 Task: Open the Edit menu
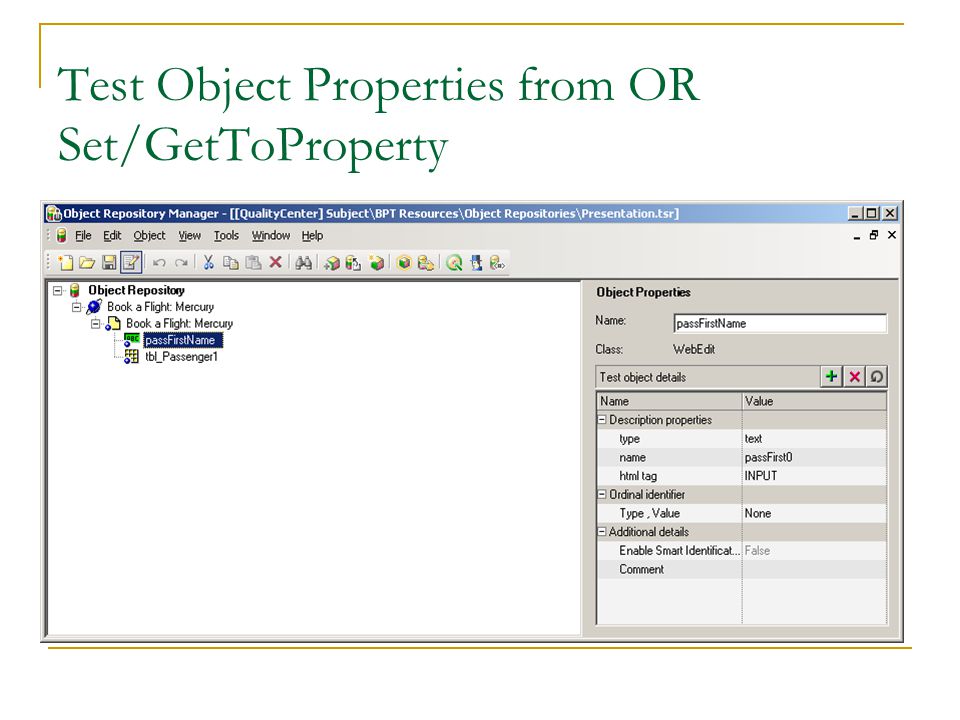(x=112, y=235)
